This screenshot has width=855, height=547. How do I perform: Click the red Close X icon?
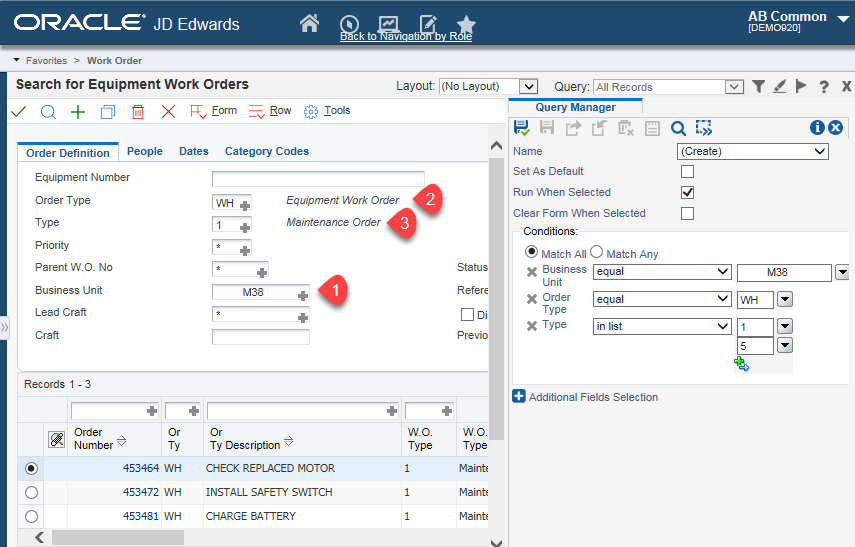[x=168, y=112]
